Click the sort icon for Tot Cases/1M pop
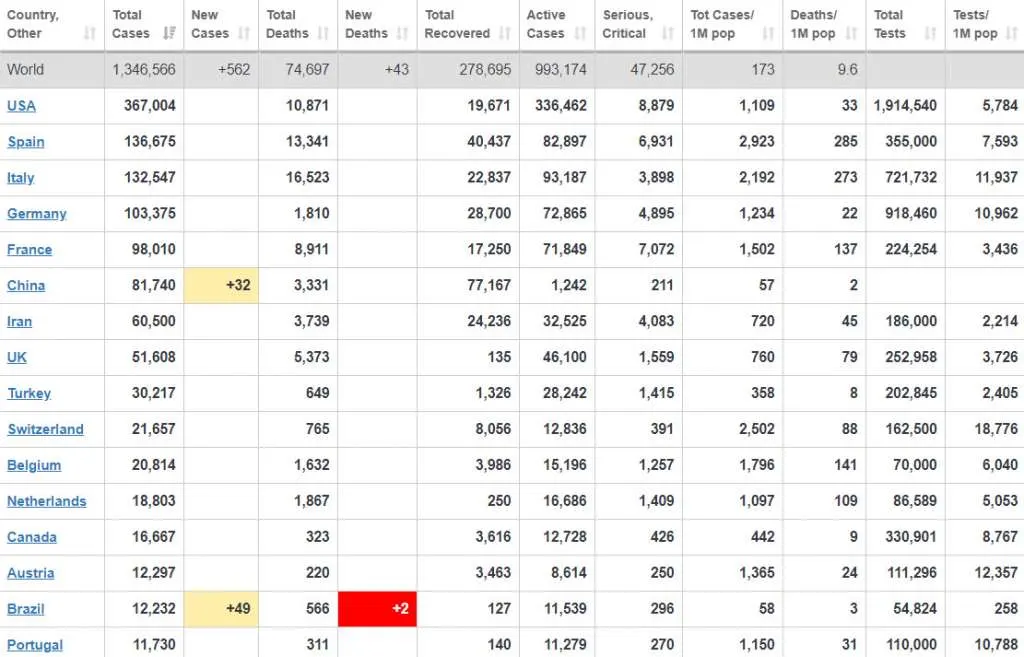This screenshot has width=1024, height=657. [x=768, y=34]
